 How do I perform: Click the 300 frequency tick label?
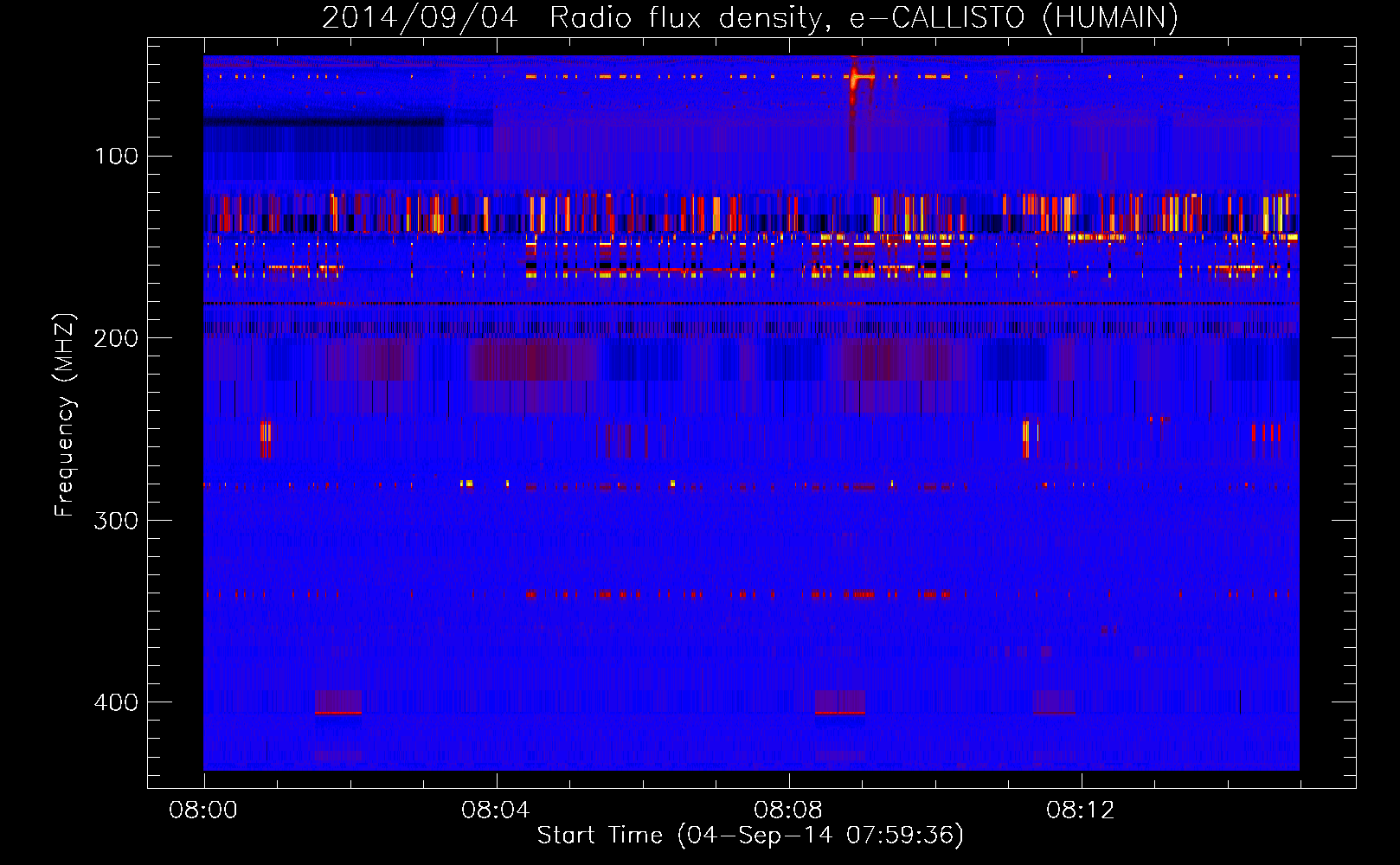pos(116,521)
